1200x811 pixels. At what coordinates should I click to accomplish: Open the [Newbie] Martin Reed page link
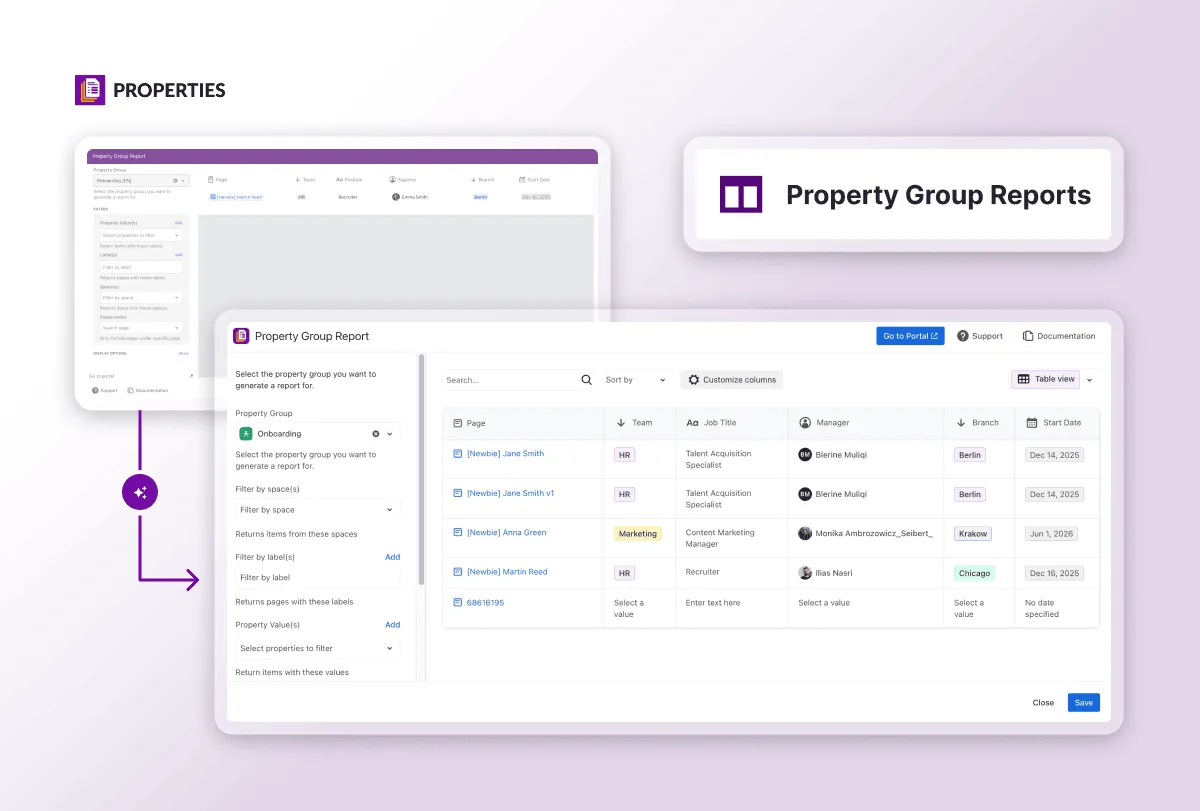coord(507,572)
